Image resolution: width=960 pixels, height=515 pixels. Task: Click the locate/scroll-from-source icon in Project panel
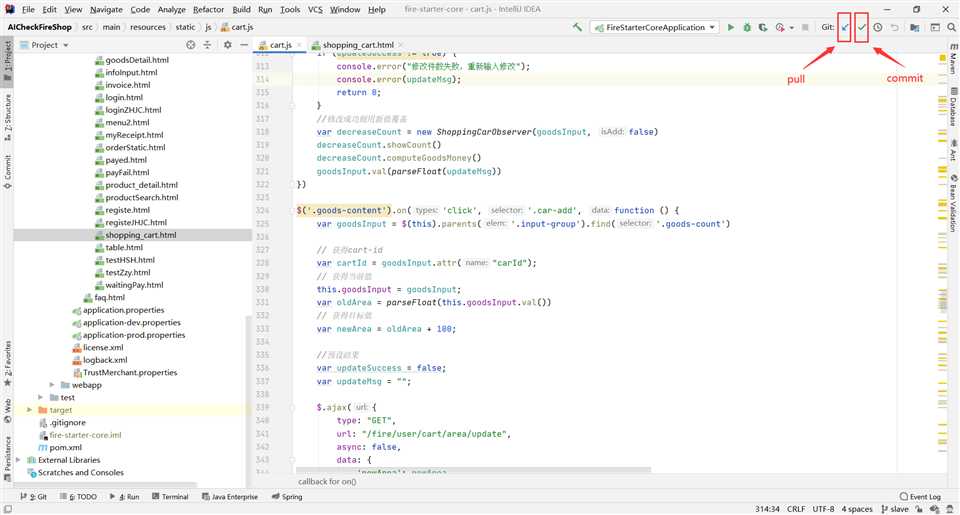pos(190,45)
